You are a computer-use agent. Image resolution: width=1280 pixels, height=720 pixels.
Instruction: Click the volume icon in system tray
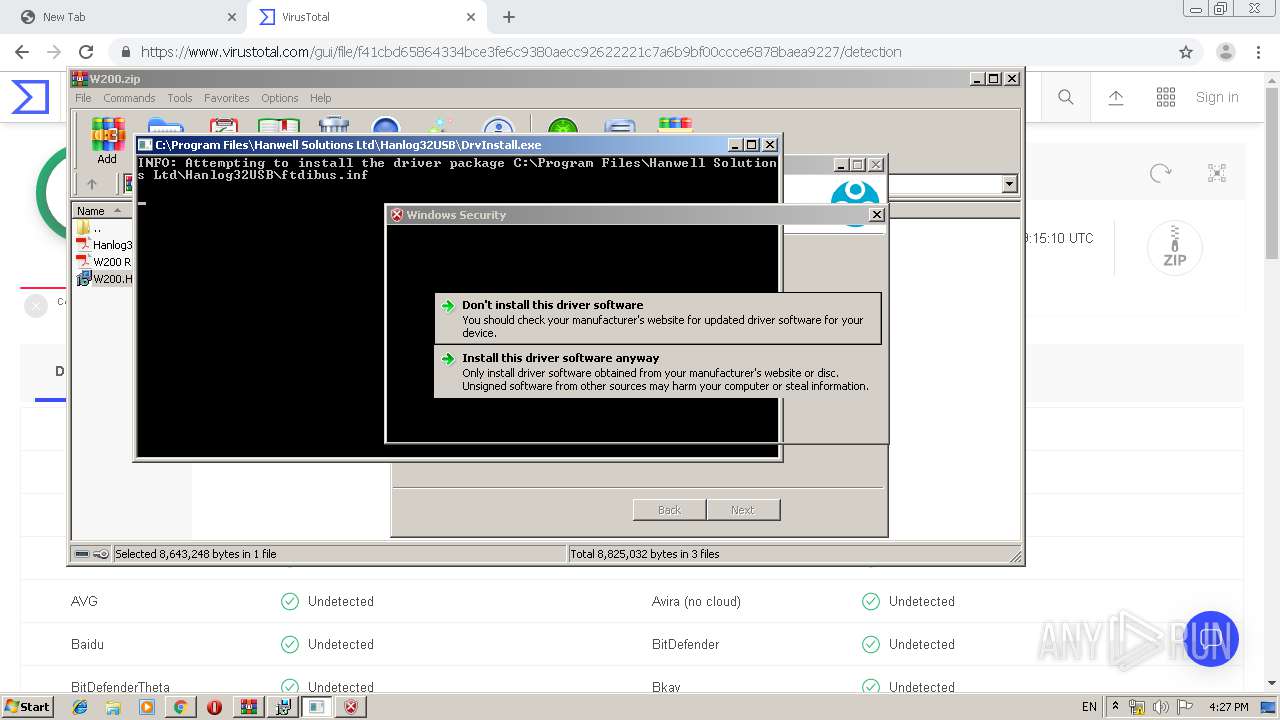click(1160, 707)
